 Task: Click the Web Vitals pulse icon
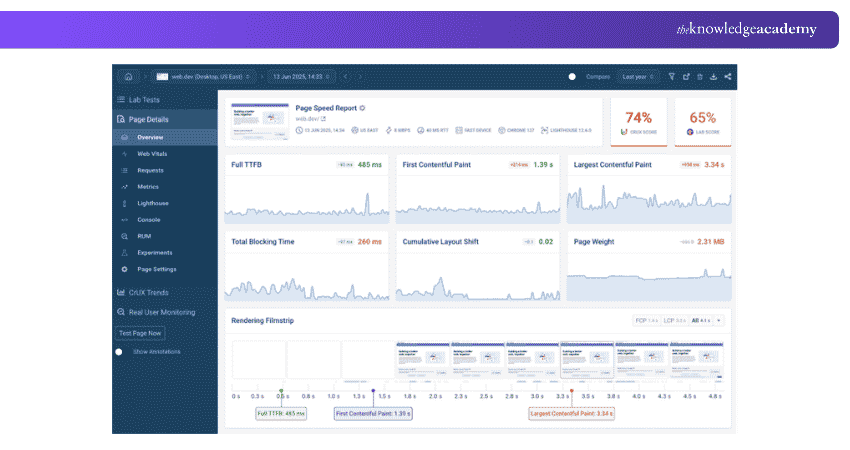click(x=124, y=154)
